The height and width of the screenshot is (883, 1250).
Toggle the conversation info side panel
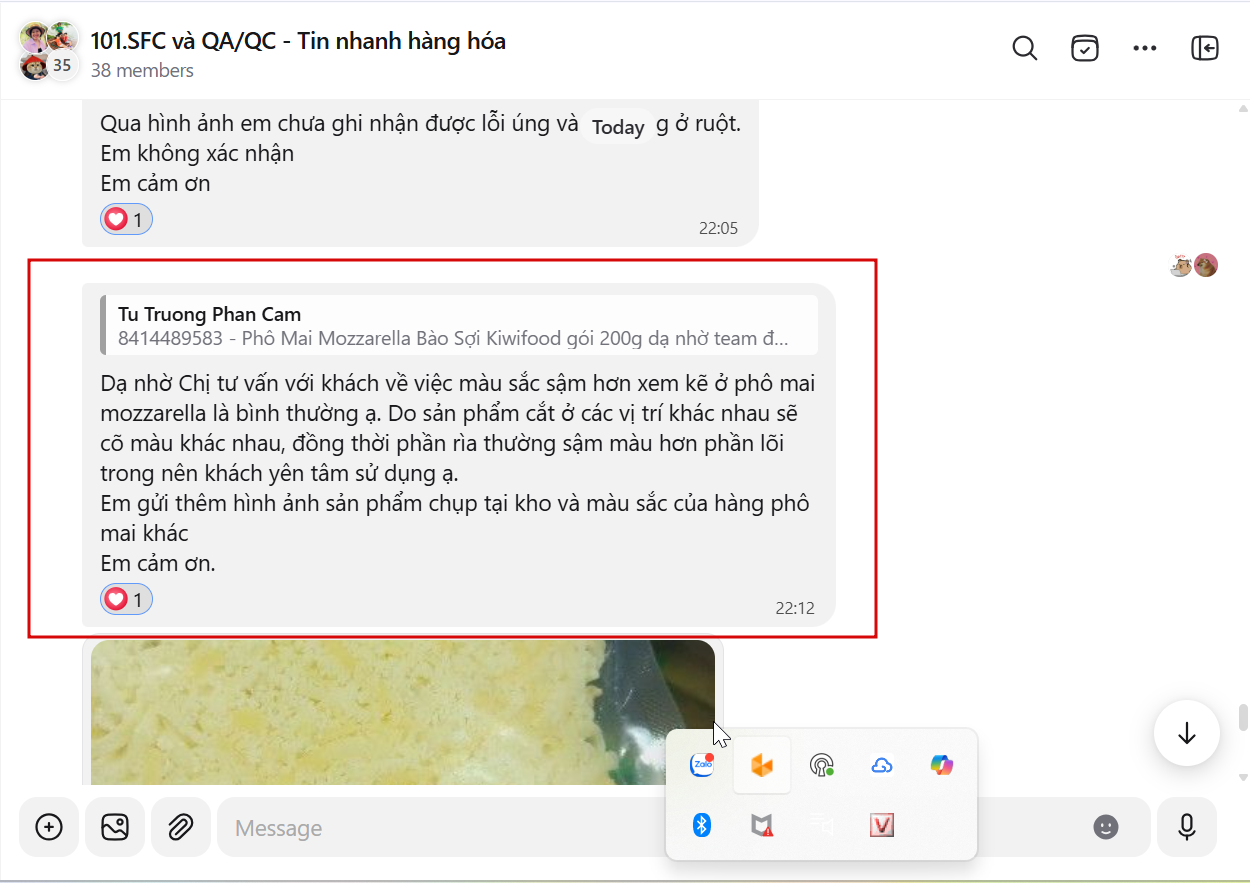click(1205, 48)
